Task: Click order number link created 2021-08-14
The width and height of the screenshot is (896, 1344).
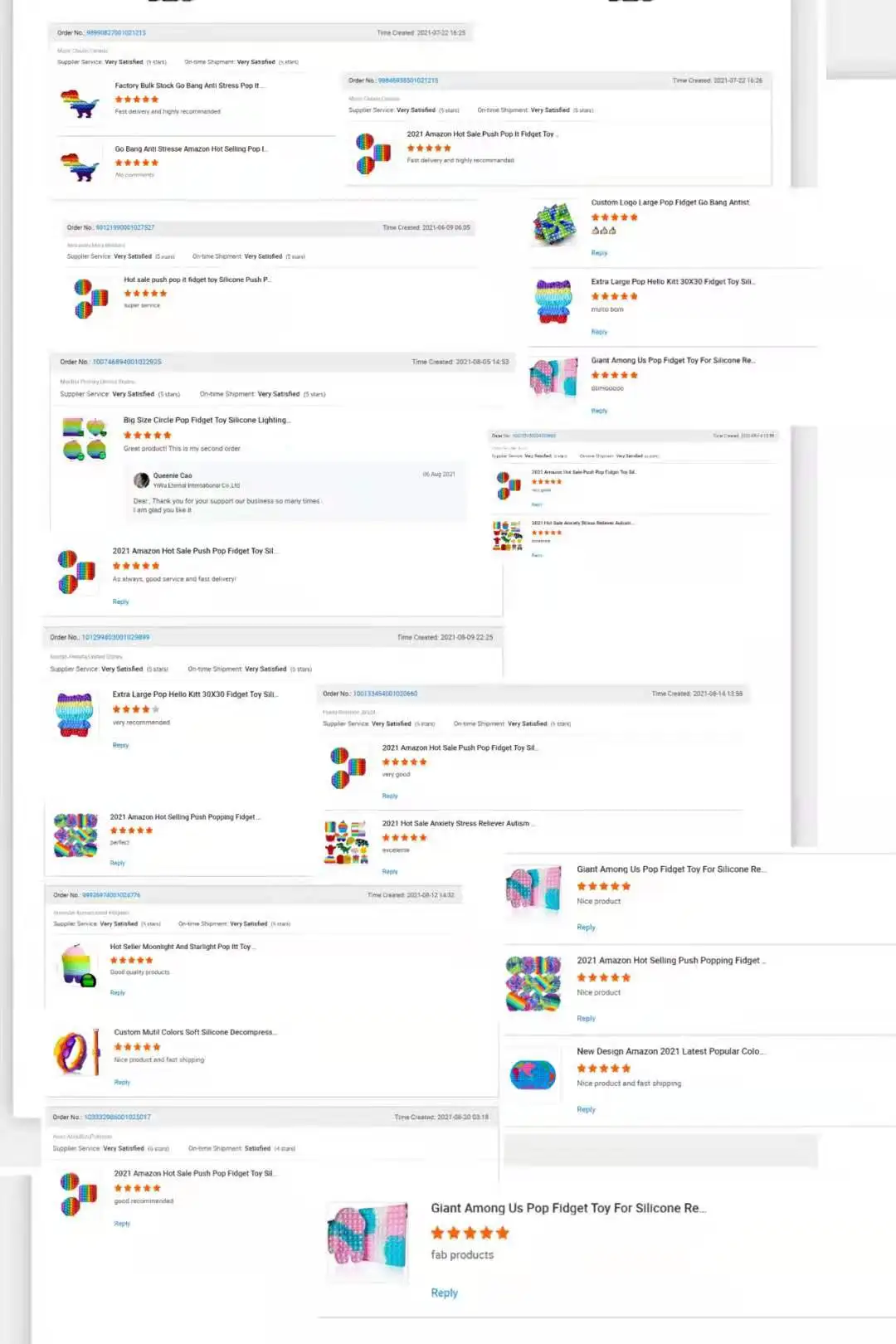Action: point(385,694)
